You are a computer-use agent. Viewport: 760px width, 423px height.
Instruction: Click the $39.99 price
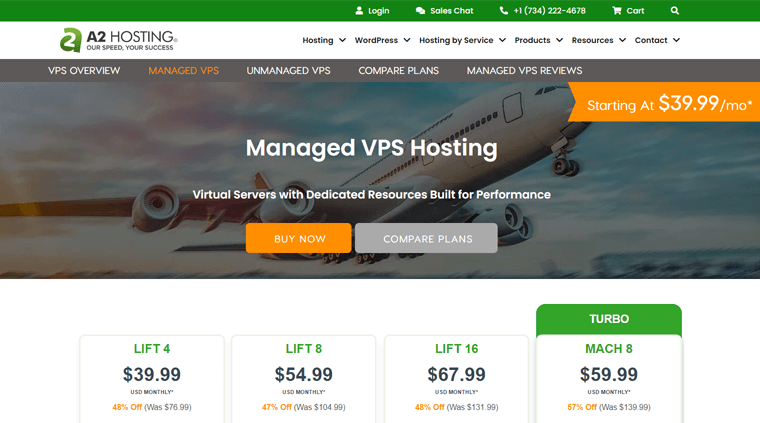[152, 375]
